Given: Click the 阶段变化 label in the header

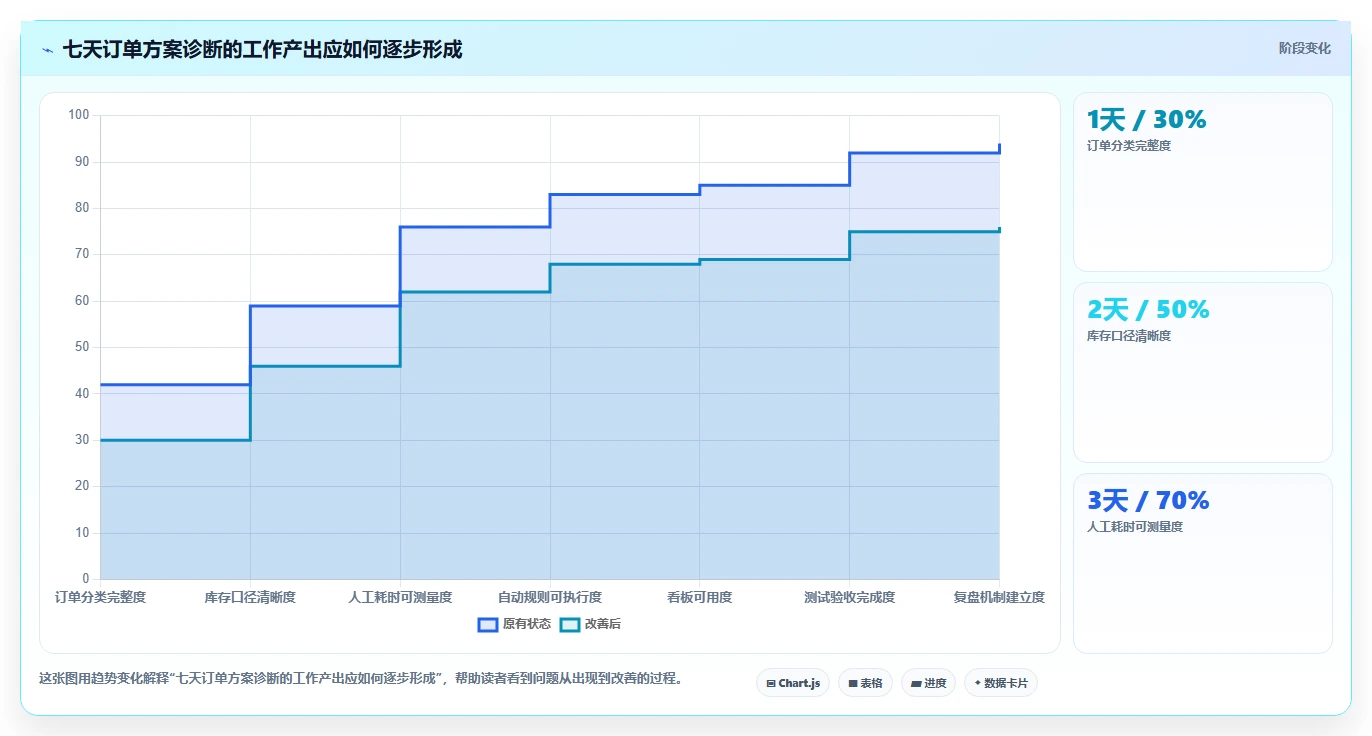Looking at the screenshot, I should pyautogui.click(x=1305, y=48).
